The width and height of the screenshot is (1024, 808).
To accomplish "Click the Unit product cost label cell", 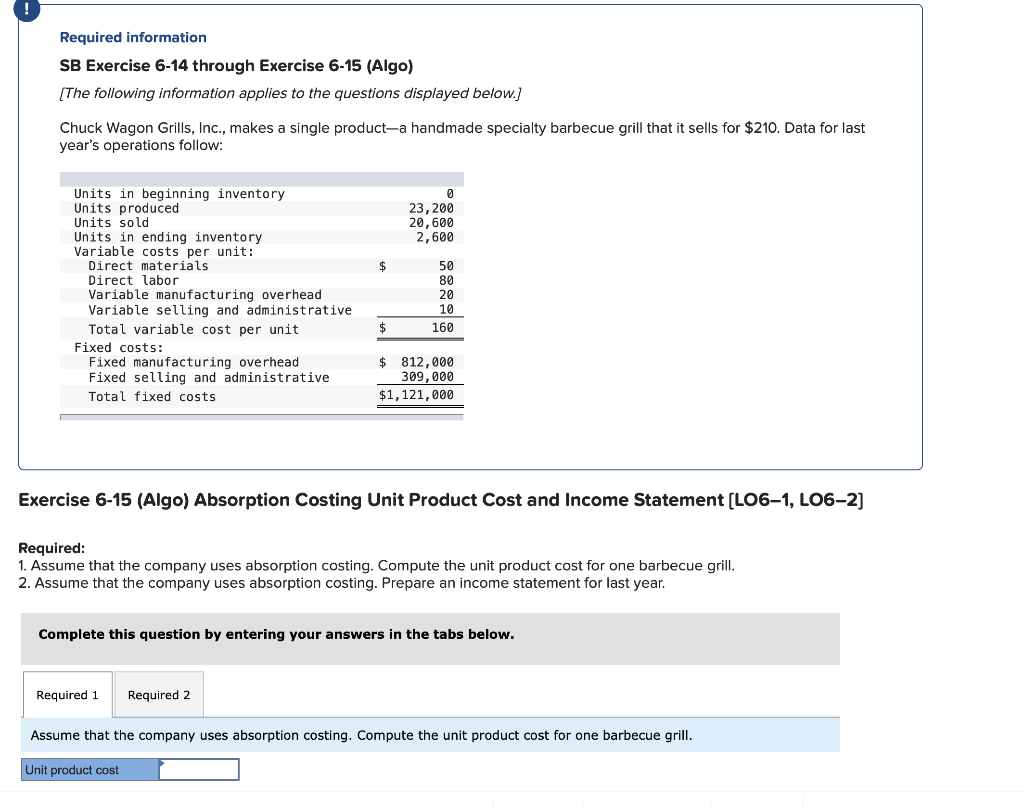I will point(89,769).
